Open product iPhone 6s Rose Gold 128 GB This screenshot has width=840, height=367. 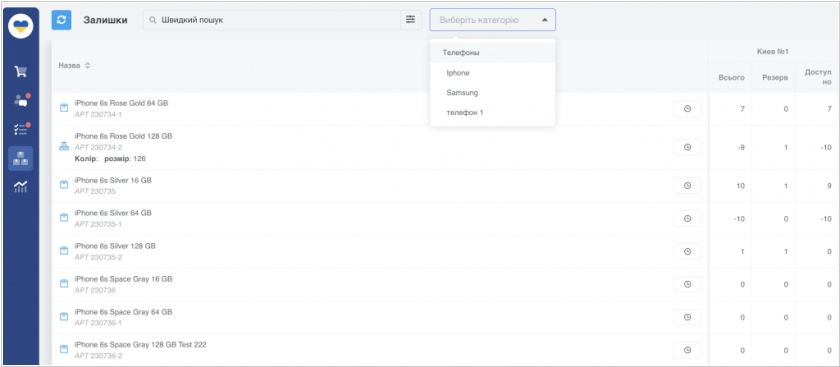click(x=123, y=136)
